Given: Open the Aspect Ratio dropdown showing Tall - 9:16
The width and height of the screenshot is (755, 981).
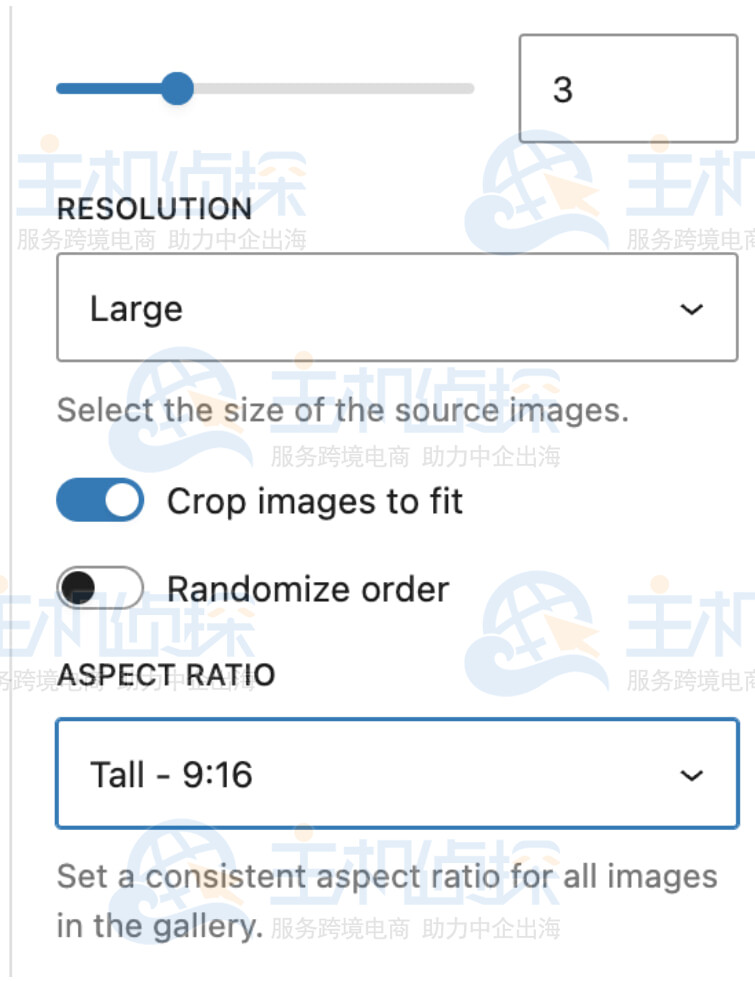Looking at the screenshot, I should [x=396, y=775].
